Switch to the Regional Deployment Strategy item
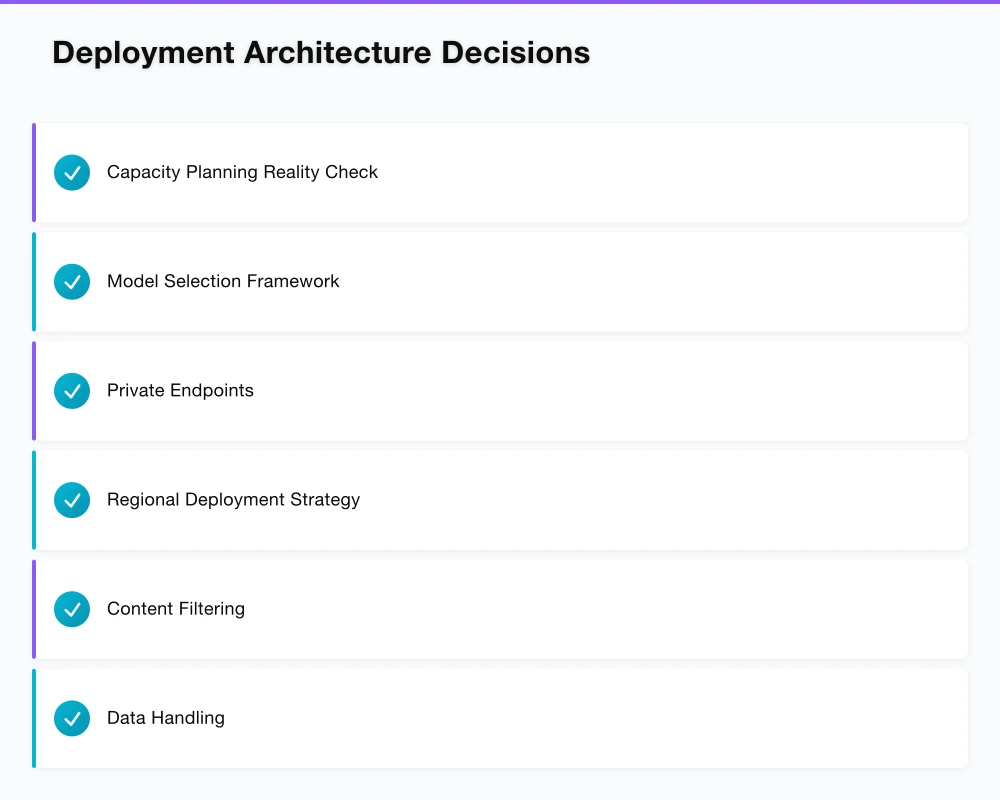Screen dimensions: 1000x800 [x=500, y=500]
